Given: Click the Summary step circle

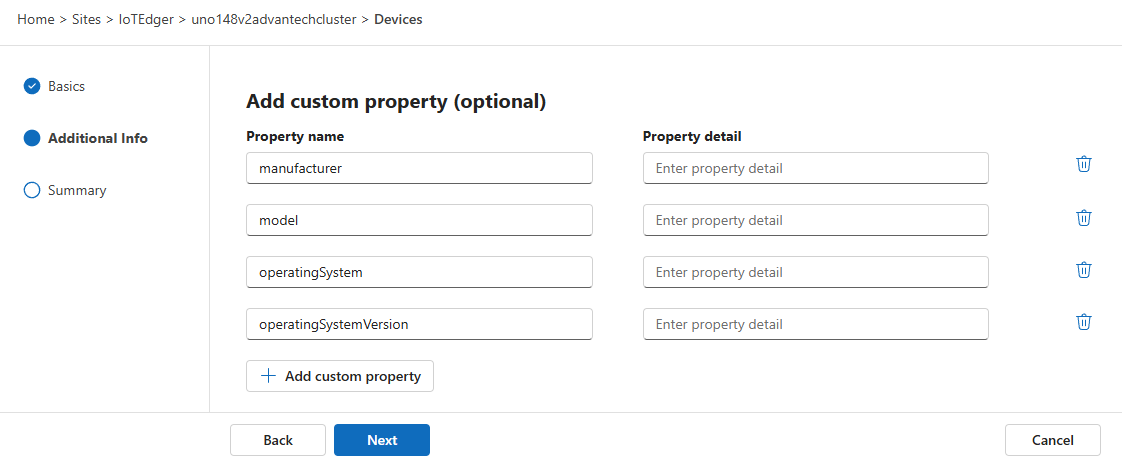Looking at the screenshot, I should click(32, 190).
